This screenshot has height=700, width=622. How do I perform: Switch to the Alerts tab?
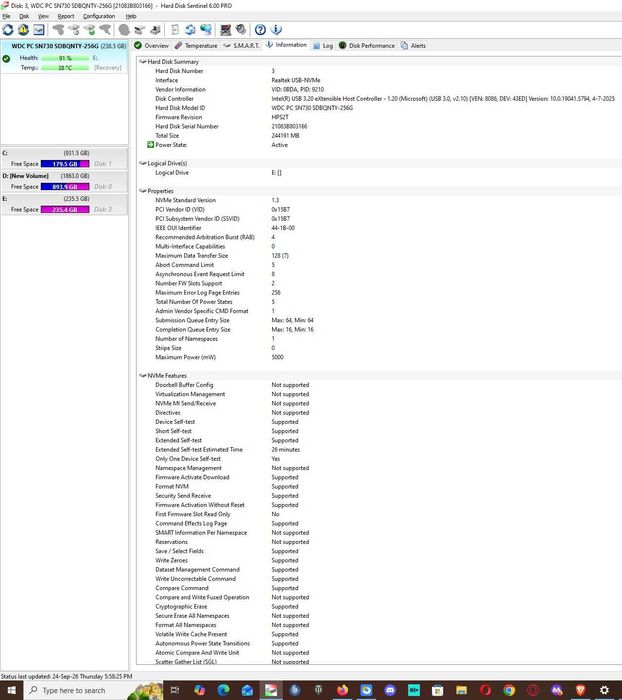413,46
